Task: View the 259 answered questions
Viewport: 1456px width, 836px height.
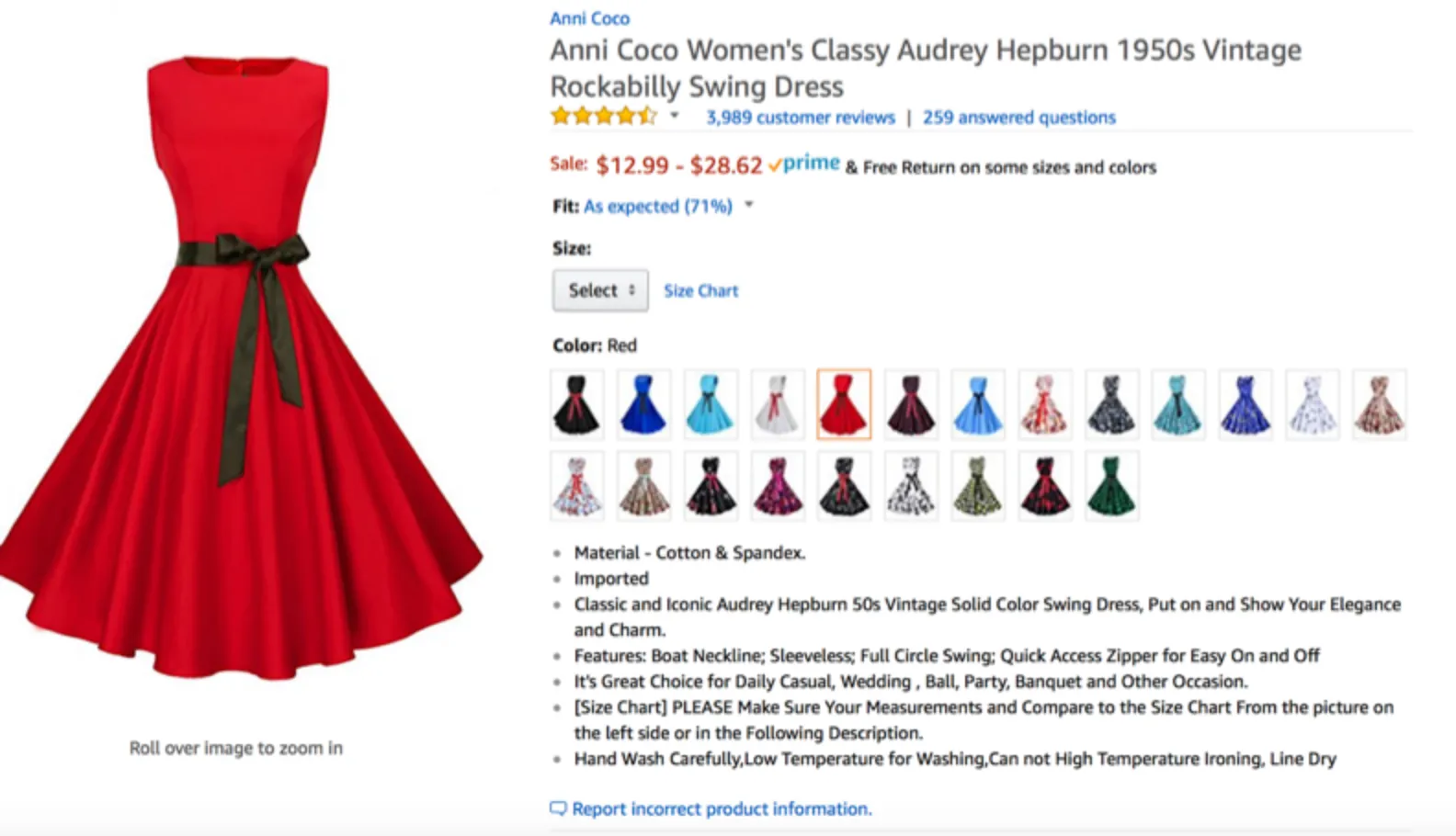Action: pos(1018,118)
